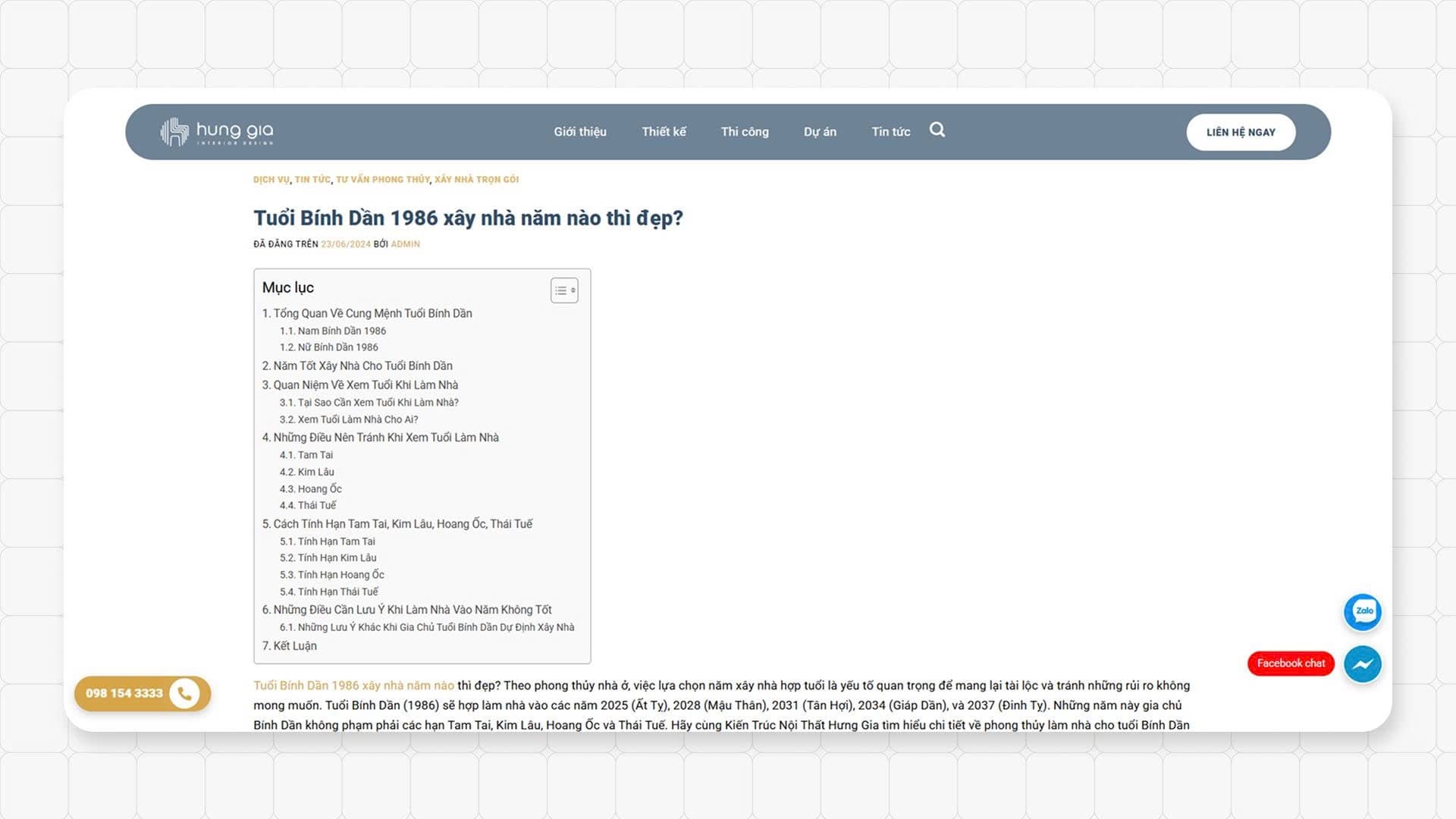Image resolution: width=1456 pixels, height=819 pixels.
Task: Jump to Xem Tuổi Làm Nhà Cho Ai
Action: tap(348, 419)
